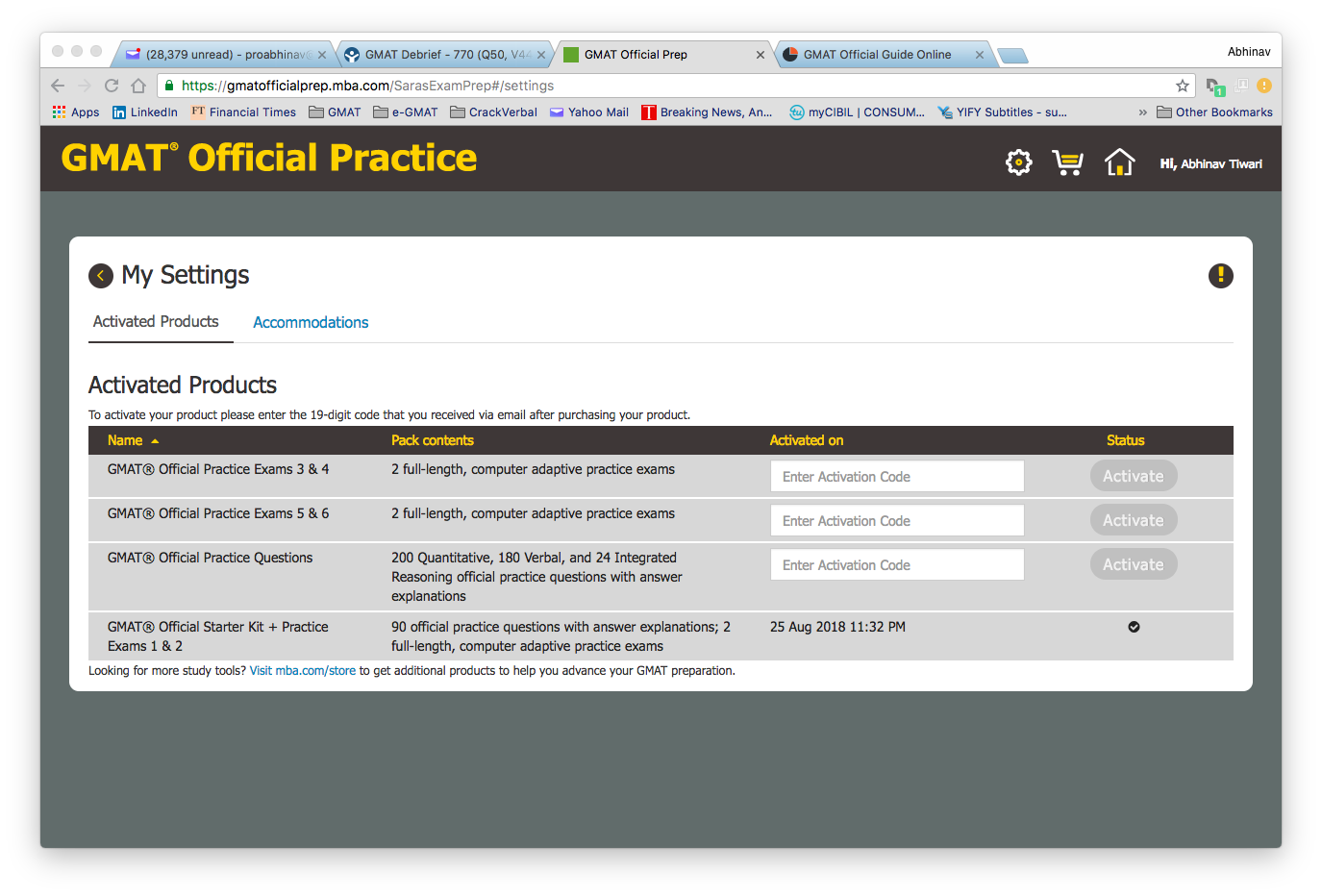Open the settings gear icon in header
The height and width of the screenshot is (896, 1322).
point(1018,162)
